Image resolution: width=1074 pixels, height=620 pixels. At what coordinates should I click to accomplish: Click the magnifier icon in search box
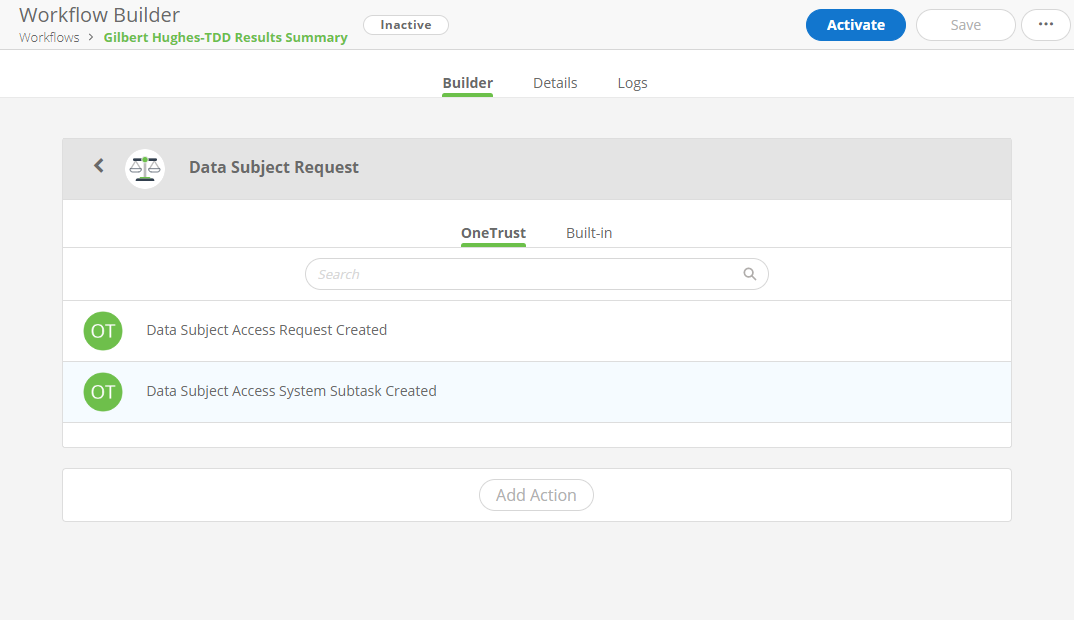click(x=749, y=274)
